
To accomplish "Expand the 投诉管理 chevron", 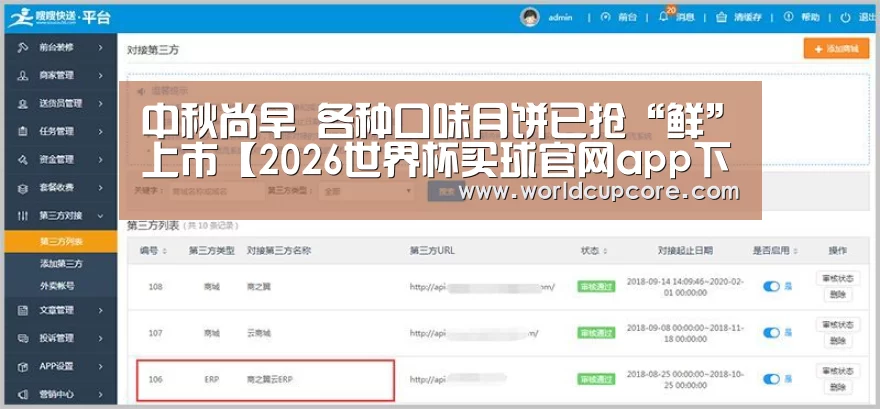I will tap(100, 338).
